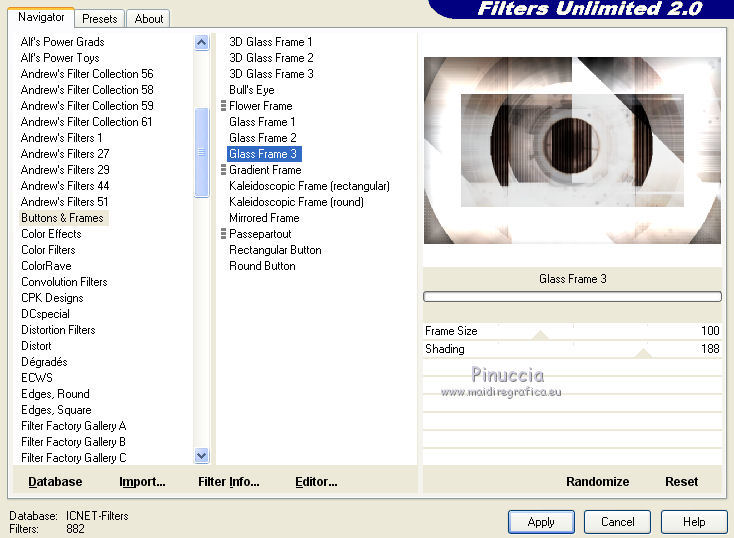This screenshot has height=538, width=734.
Task: Select Buttons & Frames category
Action: (x=62, y=218)
